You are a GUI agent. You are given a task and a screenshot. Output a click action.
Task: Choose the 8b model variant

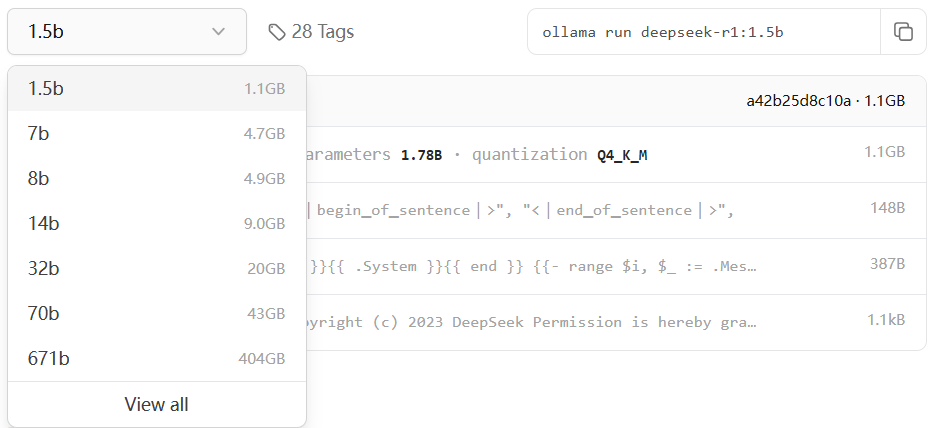[x=156, y=178]
